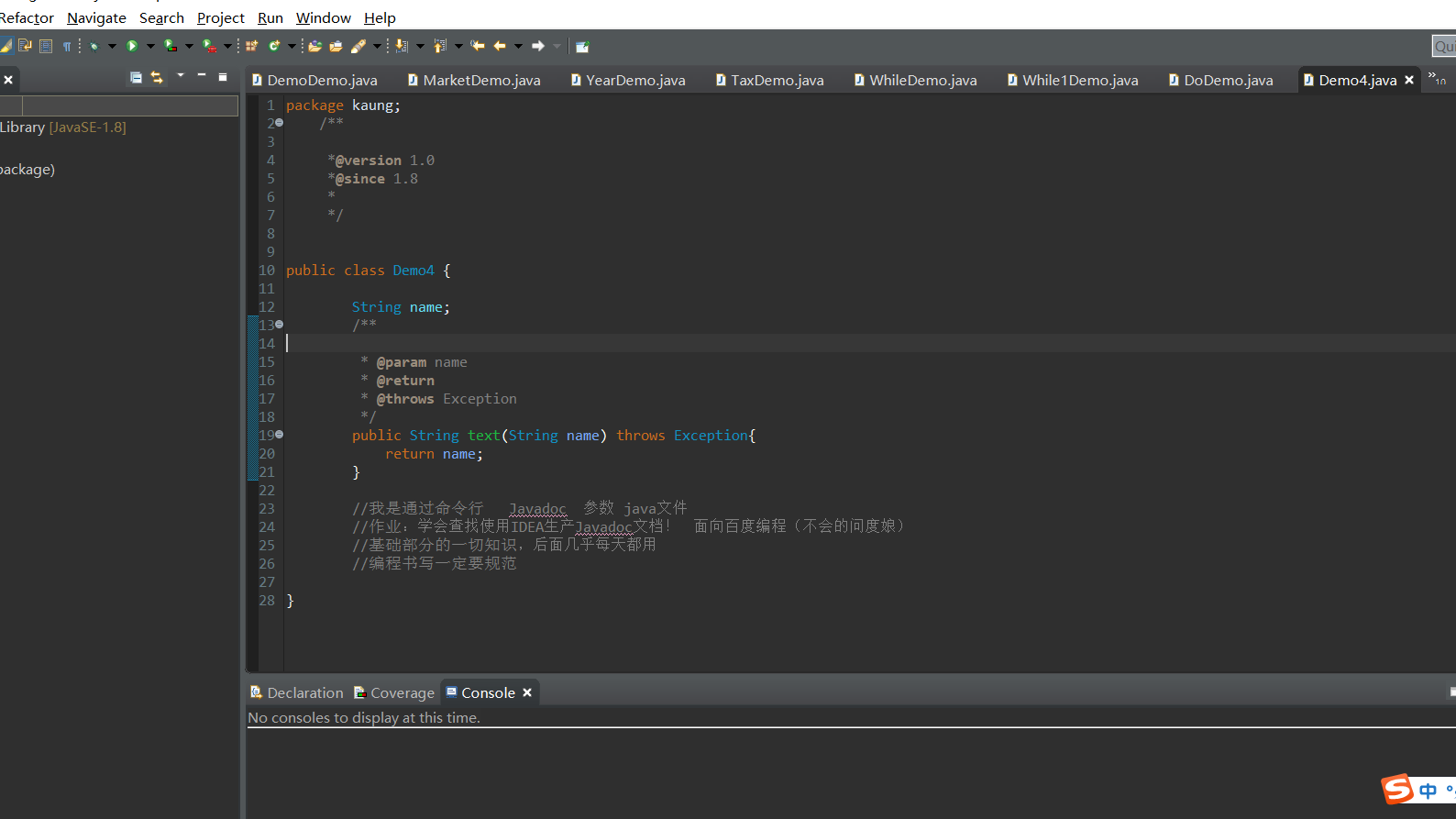Open the Debug dropdown arrow

point(112,46)
